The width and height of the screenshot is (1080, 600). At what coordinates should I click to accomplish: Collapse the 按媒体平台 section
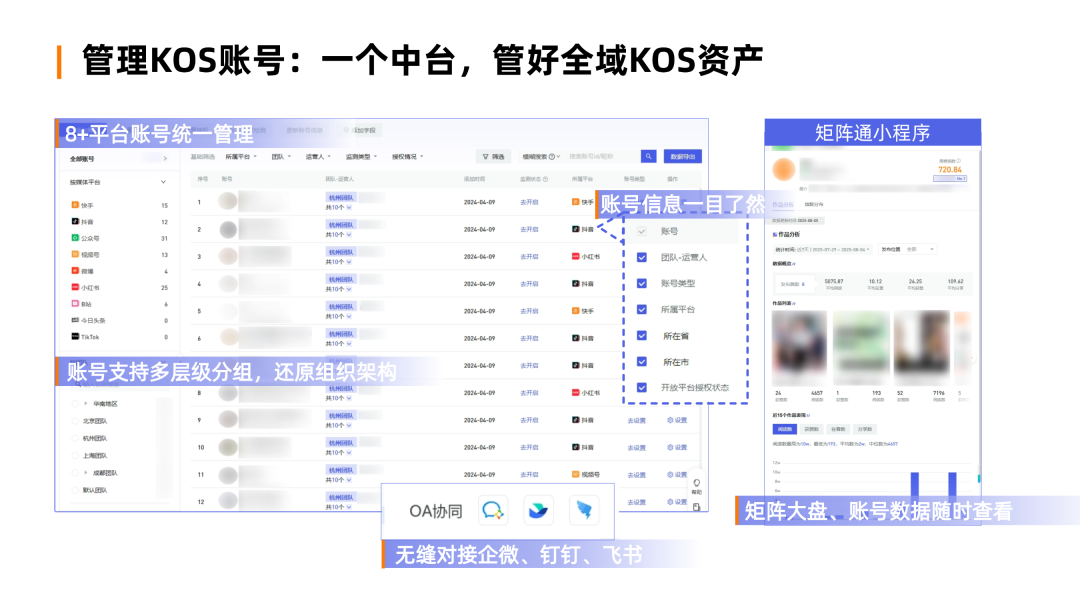point(163,182)
